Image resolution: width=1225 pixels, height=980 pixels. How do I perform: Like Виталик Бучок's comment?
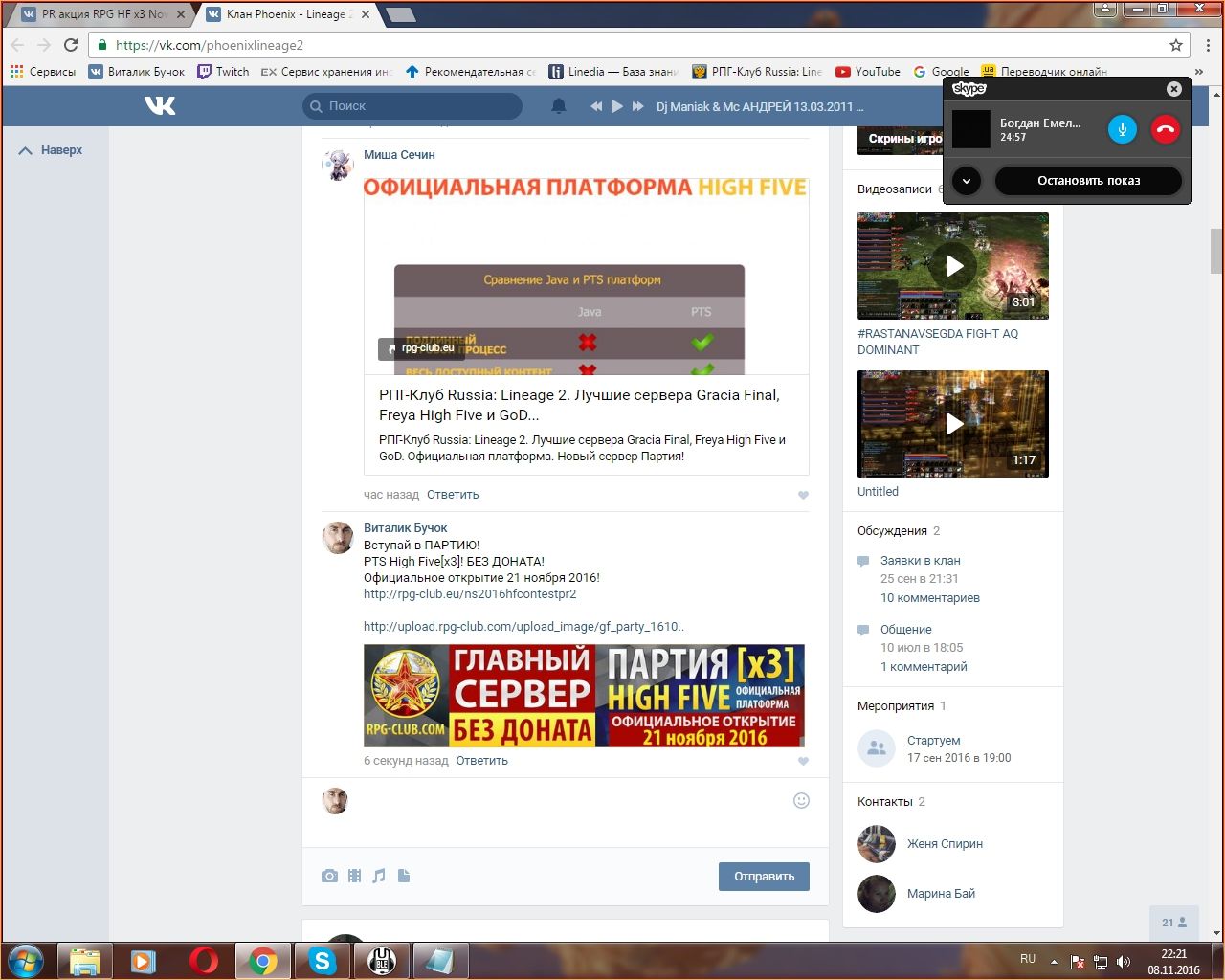click(x=803, y=761)
